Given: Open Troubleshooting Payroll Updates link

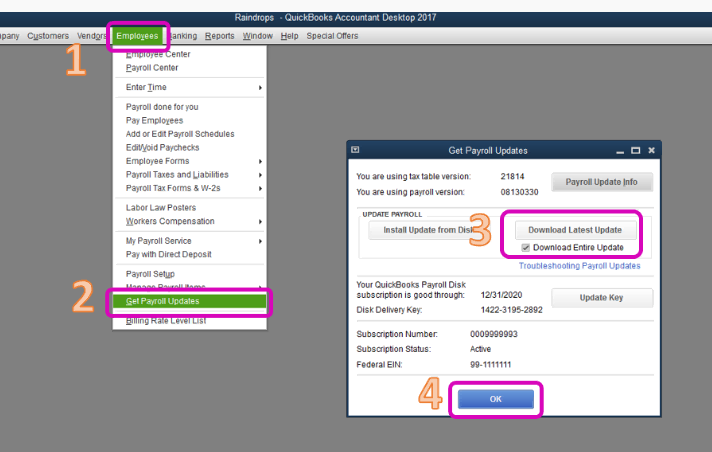Looking at the screenshot, I should 579,266.
